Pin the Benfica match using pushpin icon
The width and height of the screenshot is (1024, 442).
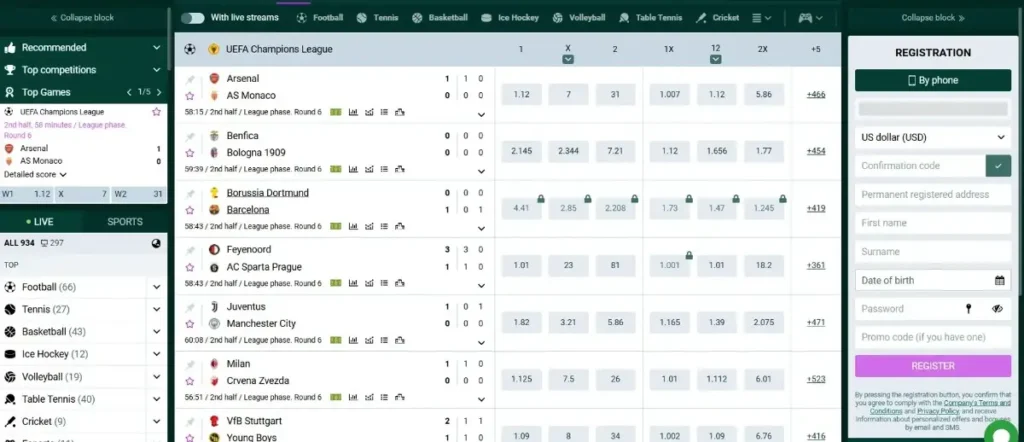pyautogui.click(x=190, y=136)
